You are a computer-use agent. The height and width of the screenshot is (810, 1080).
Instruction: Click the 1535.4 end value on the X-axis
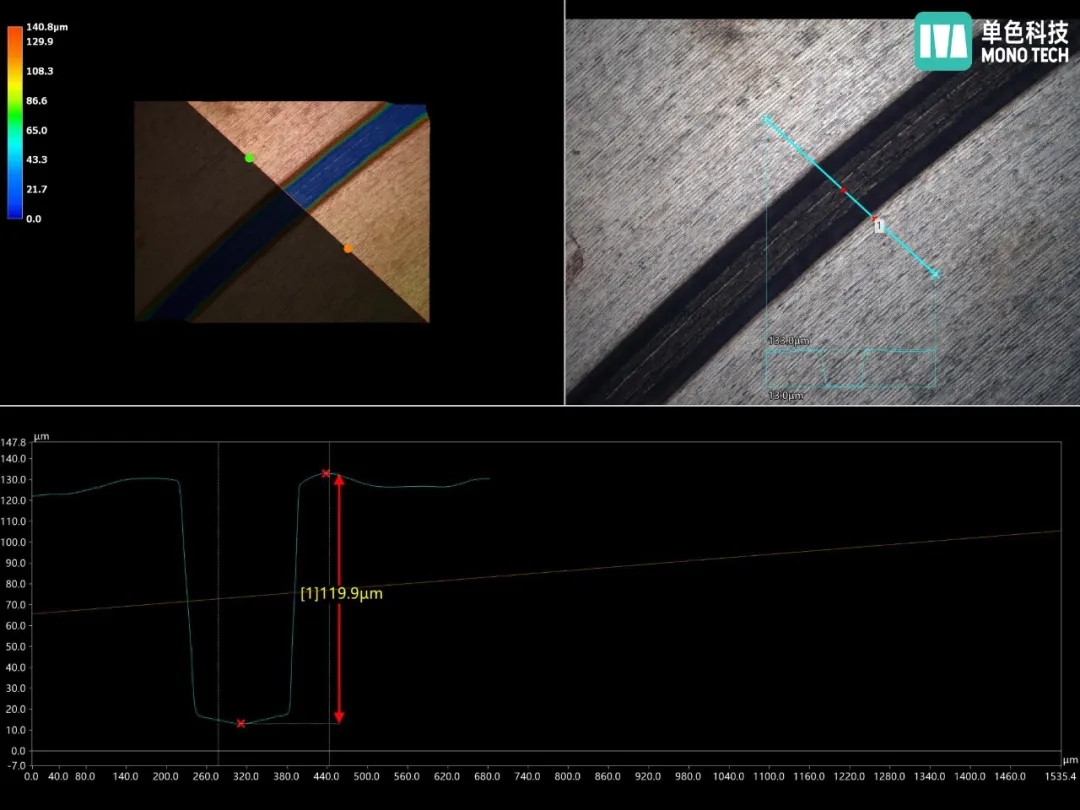click(1061, 776)
